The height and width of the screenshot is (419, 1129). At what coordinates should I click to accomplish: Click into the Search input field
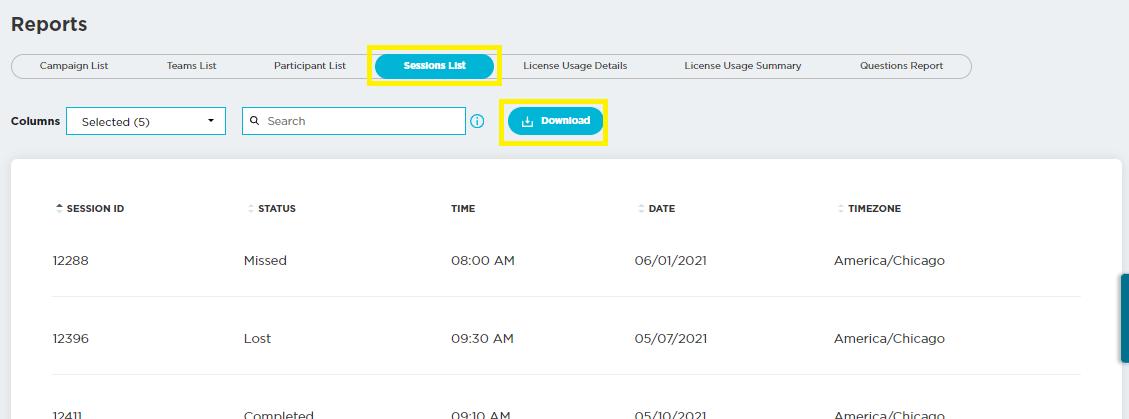pyautogui.click(x=354, y=121)
